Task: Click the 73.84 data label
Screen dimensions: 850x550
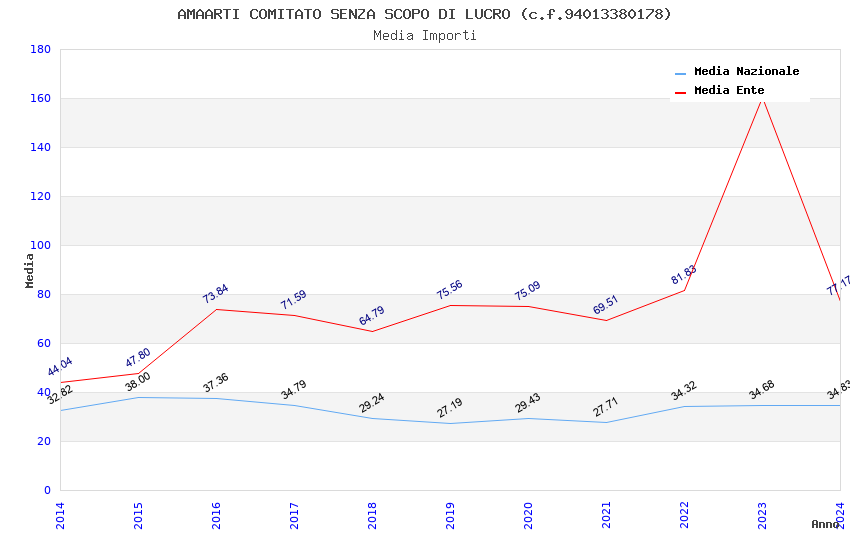Action: pos(216,294)
